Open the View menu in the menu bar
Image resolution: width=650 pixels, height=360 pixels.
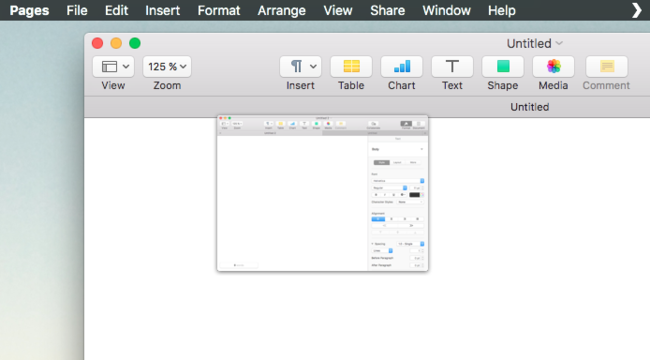tap(338, 10)
